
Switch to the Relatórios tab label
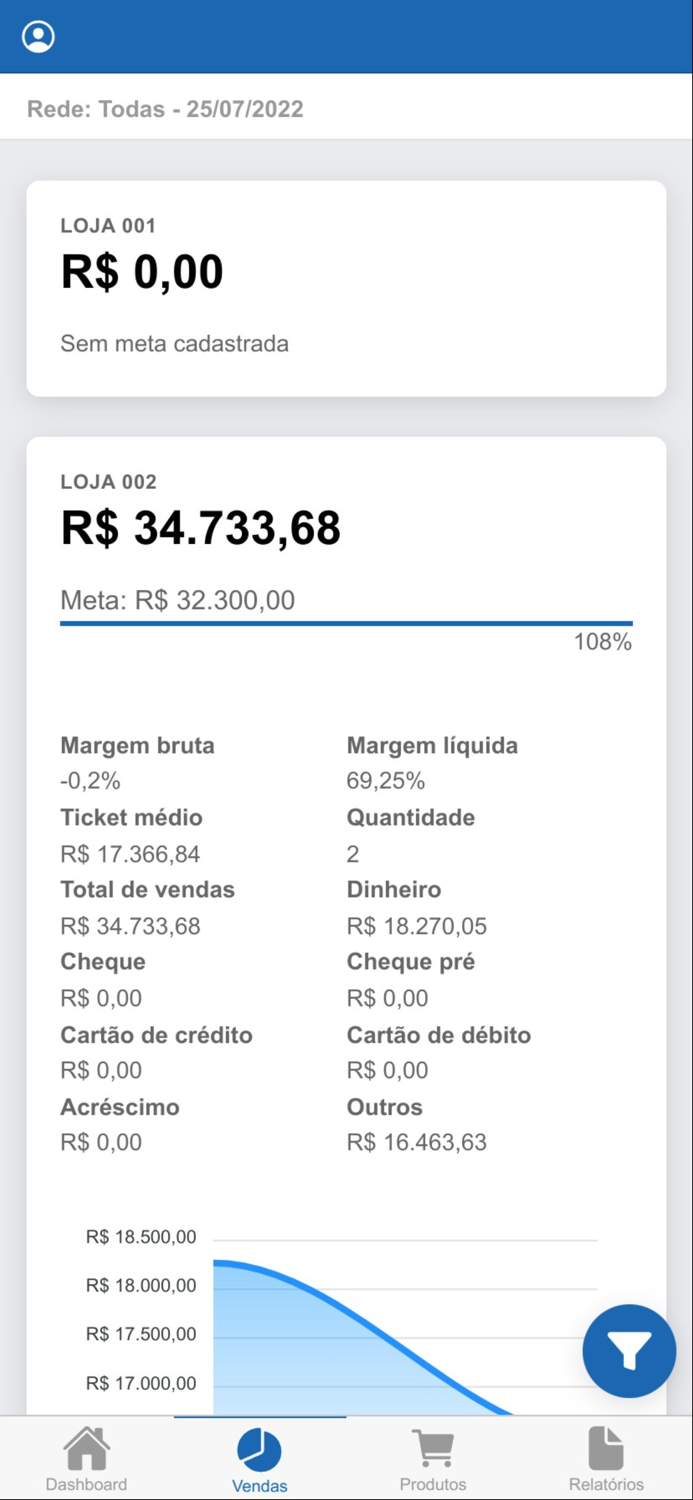pos(606,1484)
